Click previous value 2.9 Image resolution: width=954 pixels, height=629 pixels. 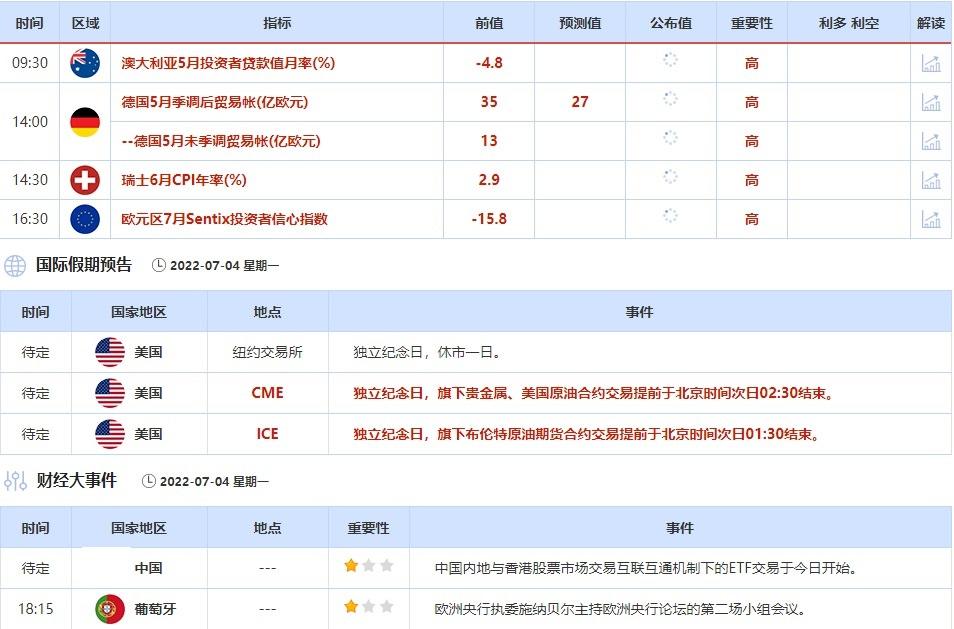489,179
